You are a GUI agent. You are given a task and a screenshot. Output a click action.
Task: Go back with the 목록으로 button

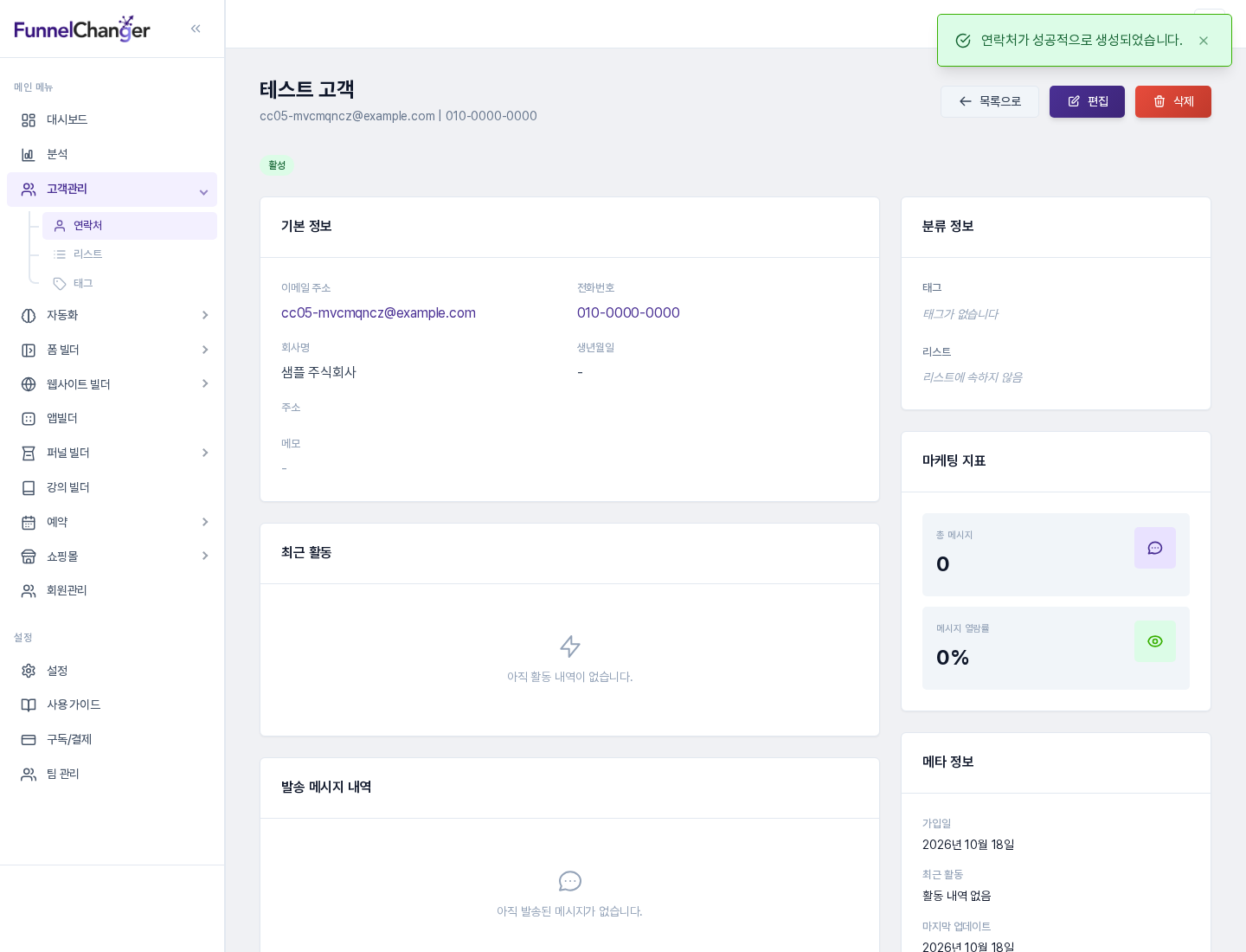point(990,102)
